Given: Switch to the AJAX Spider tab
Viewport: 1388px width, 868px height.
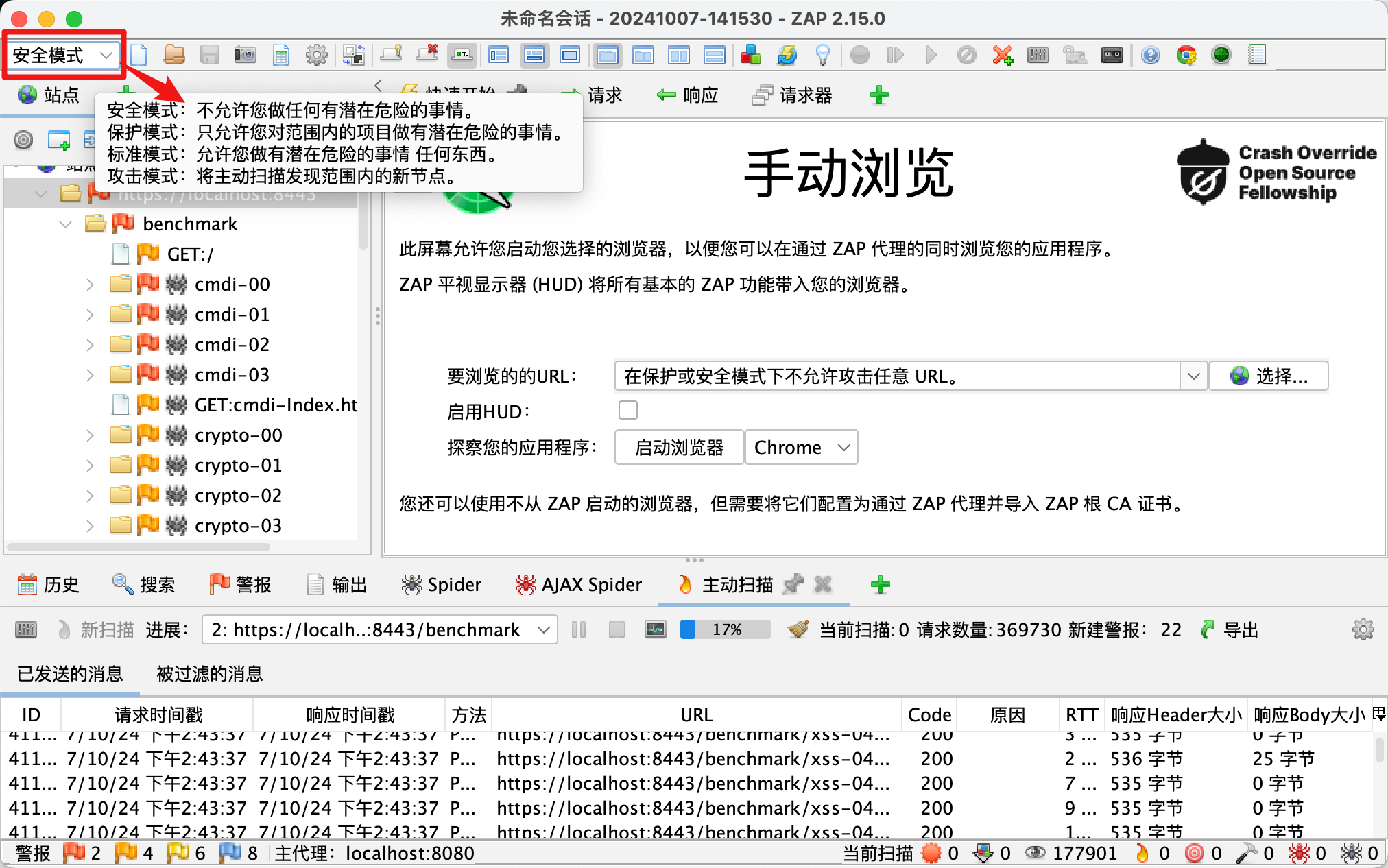Looking at the screenshot, I should [578, 584].
